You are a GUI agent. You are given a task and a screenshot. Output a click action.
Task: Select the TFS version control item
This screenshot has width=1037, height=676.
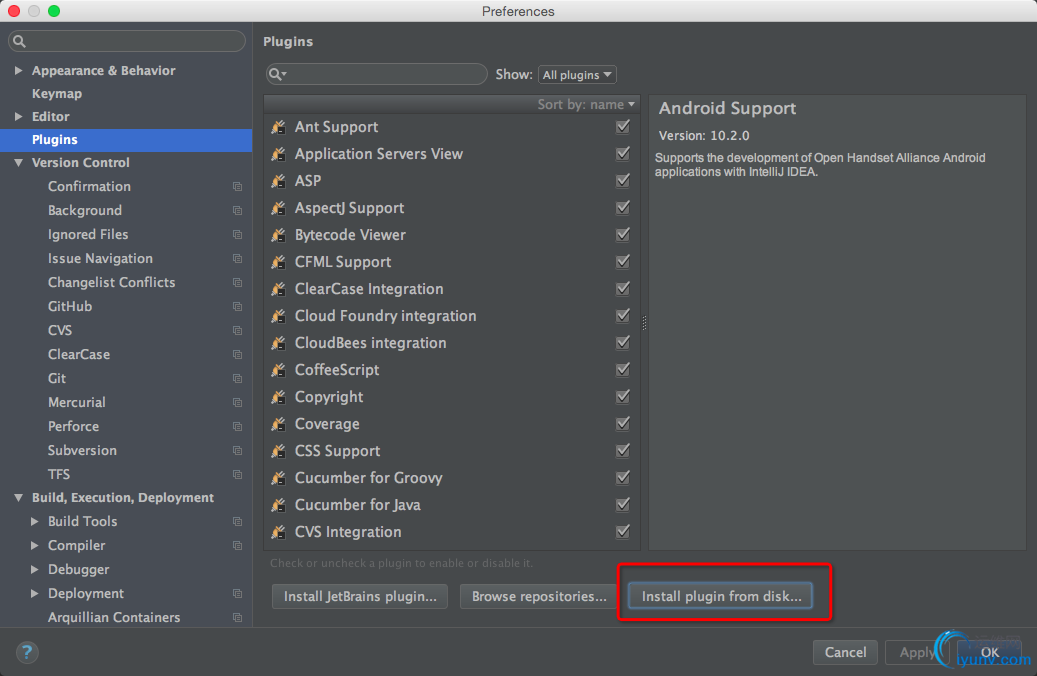point(59,474)
